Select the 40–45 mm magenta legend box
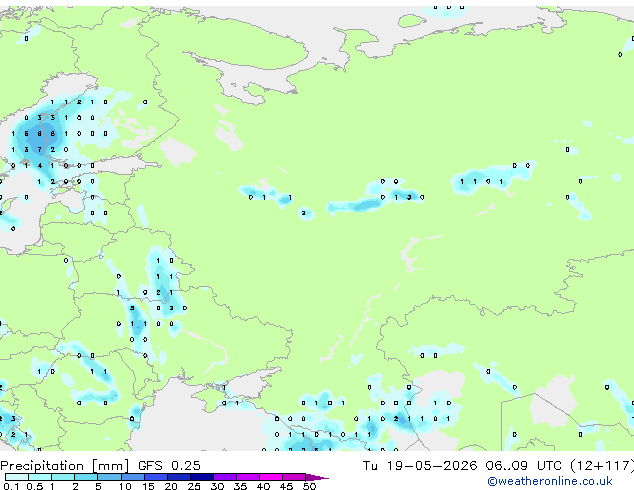This screenshot has height=490, width=634. tap(271, 477)
